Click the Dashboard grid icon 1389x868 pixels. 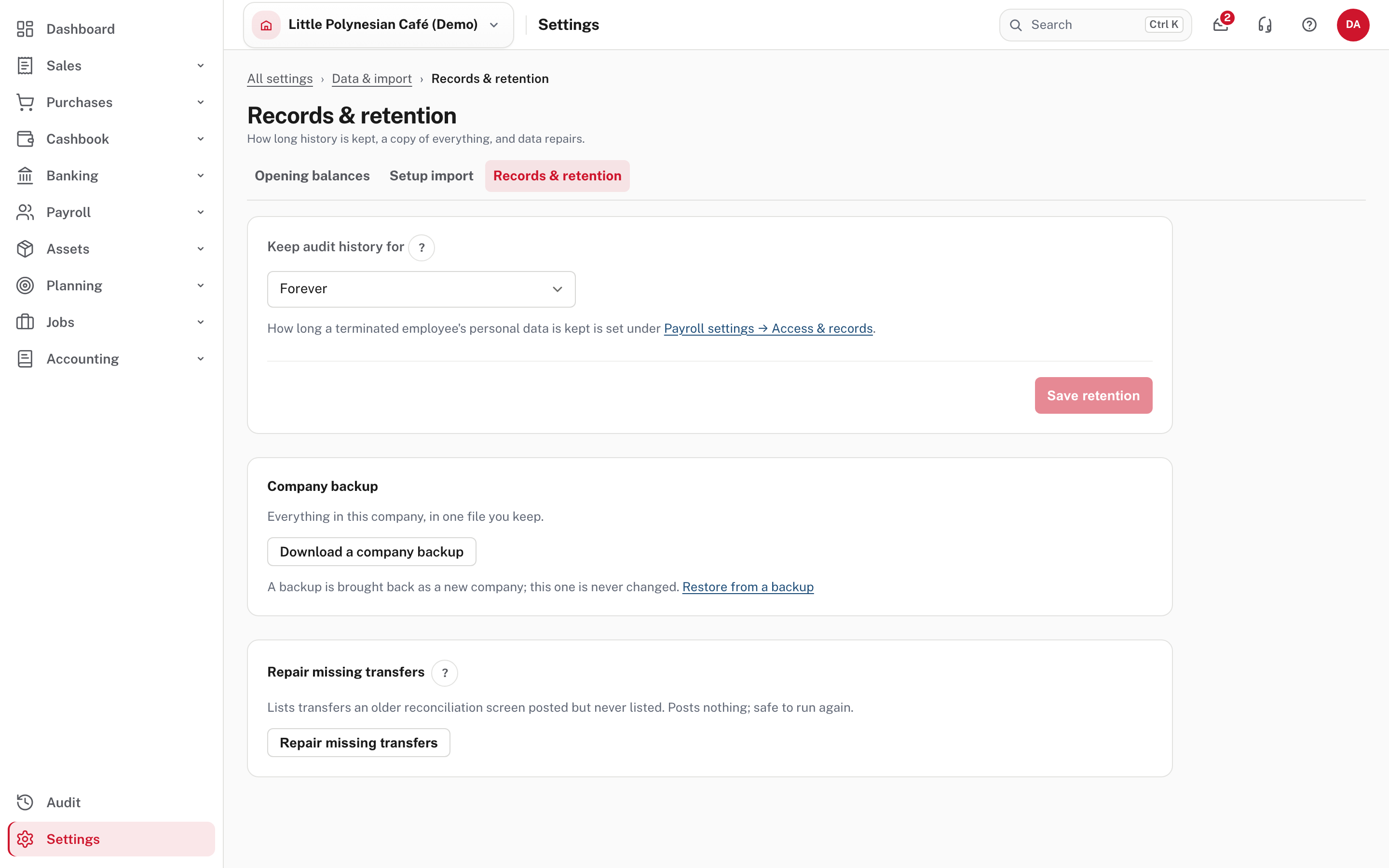(x=25, y=29)
